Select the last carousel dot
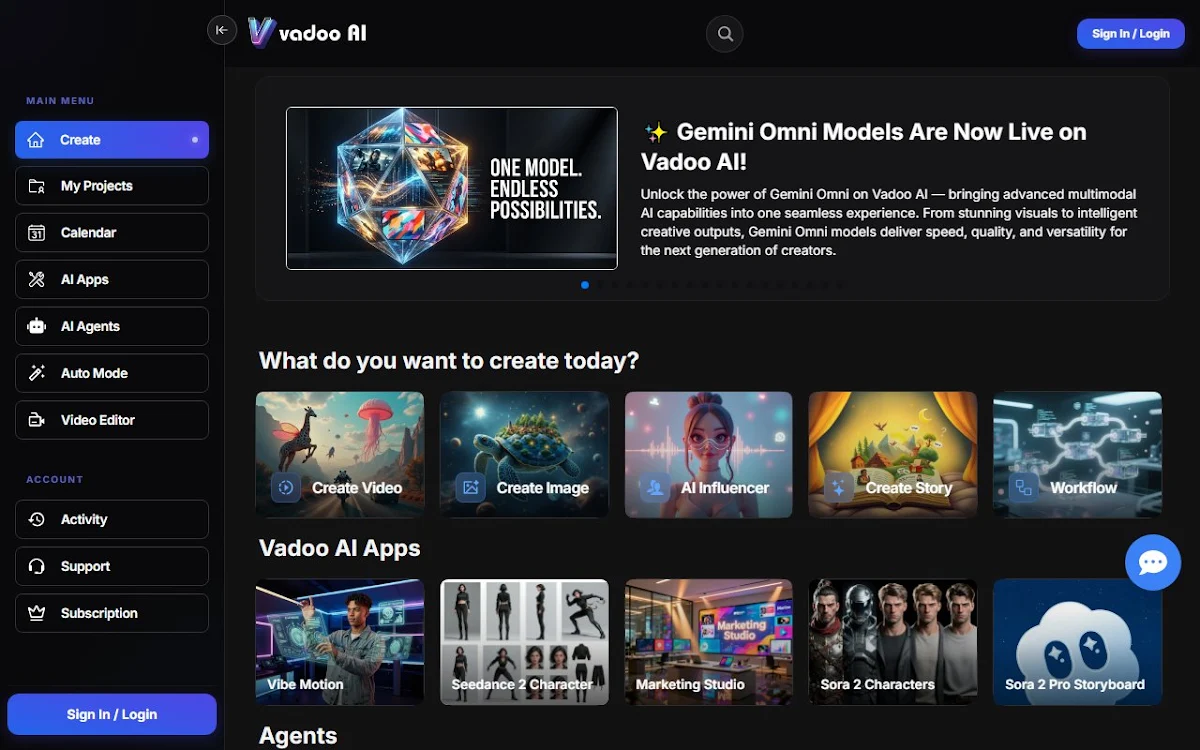The height and width of the screenshot is (750, 1200). (838, 285)
